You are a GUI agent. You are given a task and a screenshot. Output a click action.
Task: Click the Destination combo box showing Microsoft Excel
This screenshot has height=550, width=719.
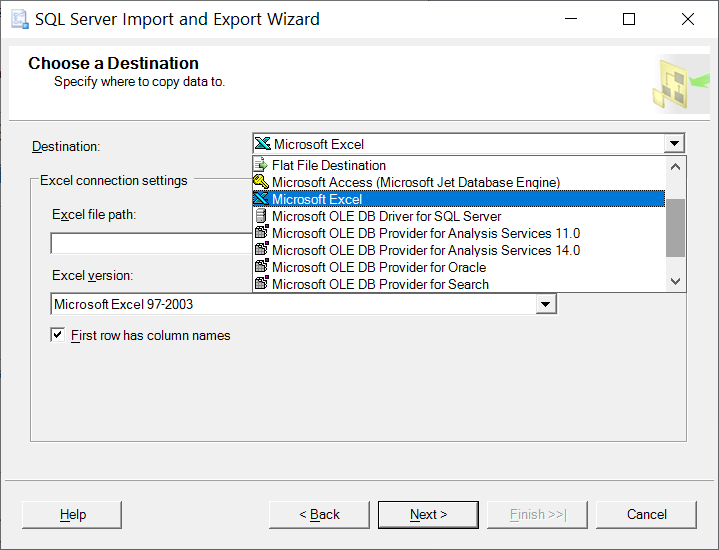pos(468,144)
